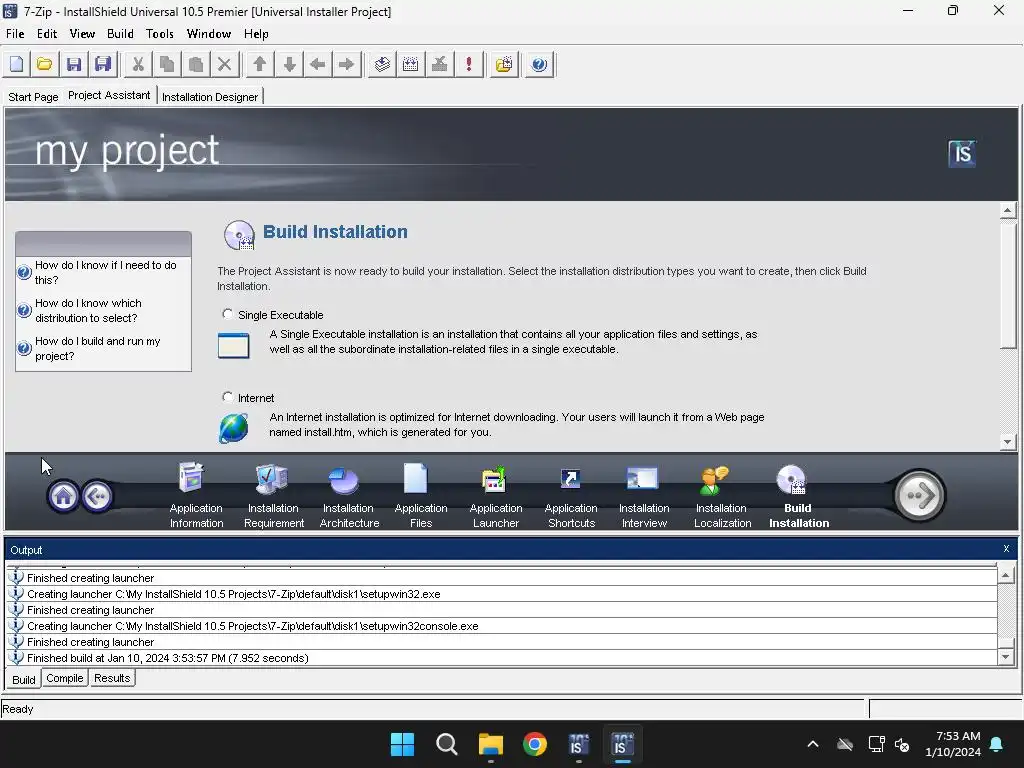Open the Application Launcher step

click(496, 495)
